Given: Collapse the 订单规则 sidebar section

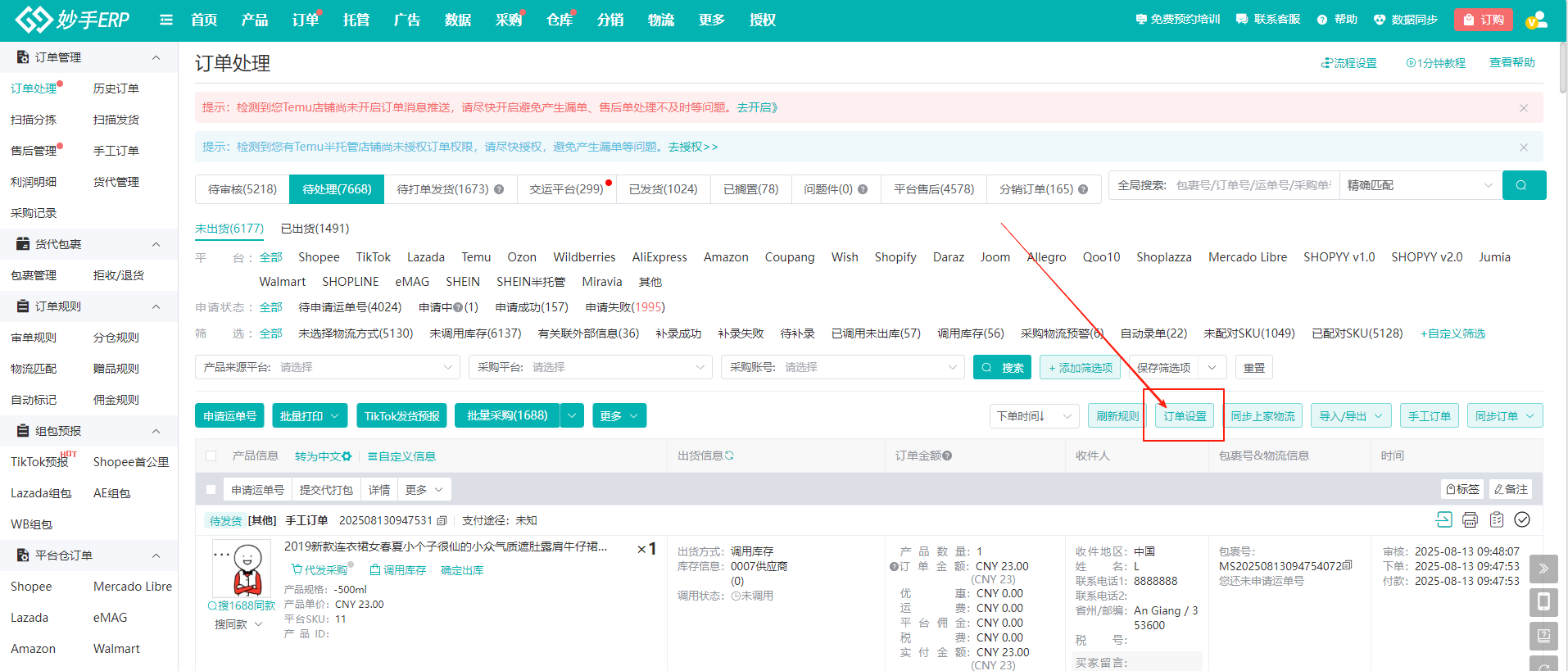Looking at the screenshot, I should pos(156,306).
